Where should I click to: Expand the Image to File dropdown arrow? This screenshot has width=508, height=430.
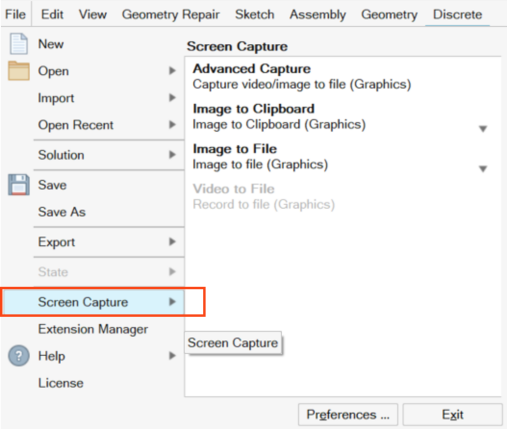pyautogui.click(x=483, y=169)
